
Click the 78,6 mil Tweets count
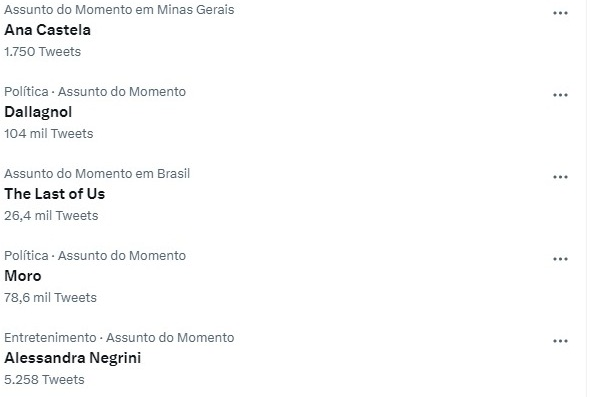pos(50,298)
